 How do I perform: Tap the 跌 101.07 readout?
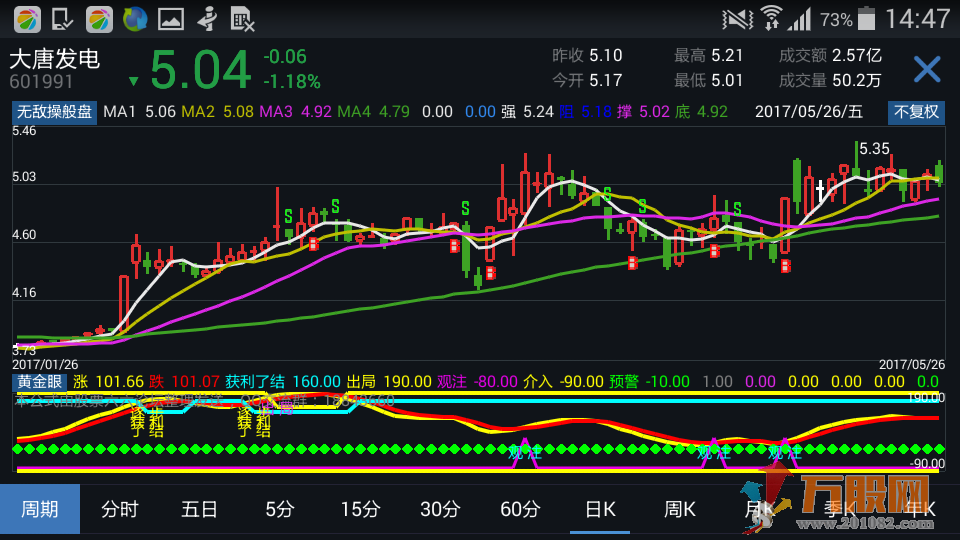click(184, 382)
